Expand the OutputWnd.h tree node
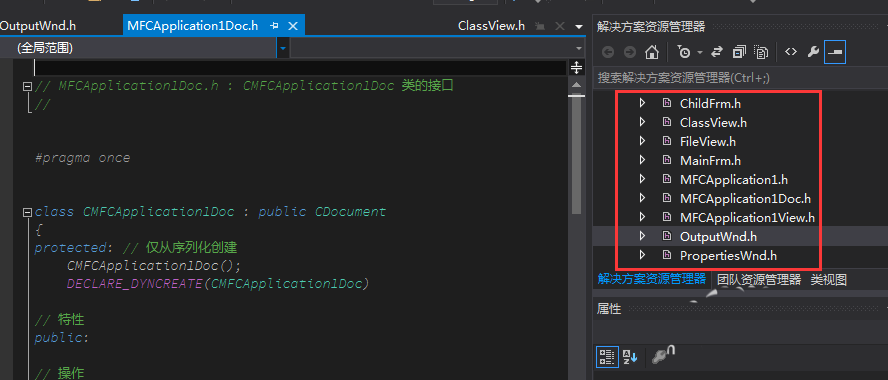888x380 pixels. [x=642, y=236]
